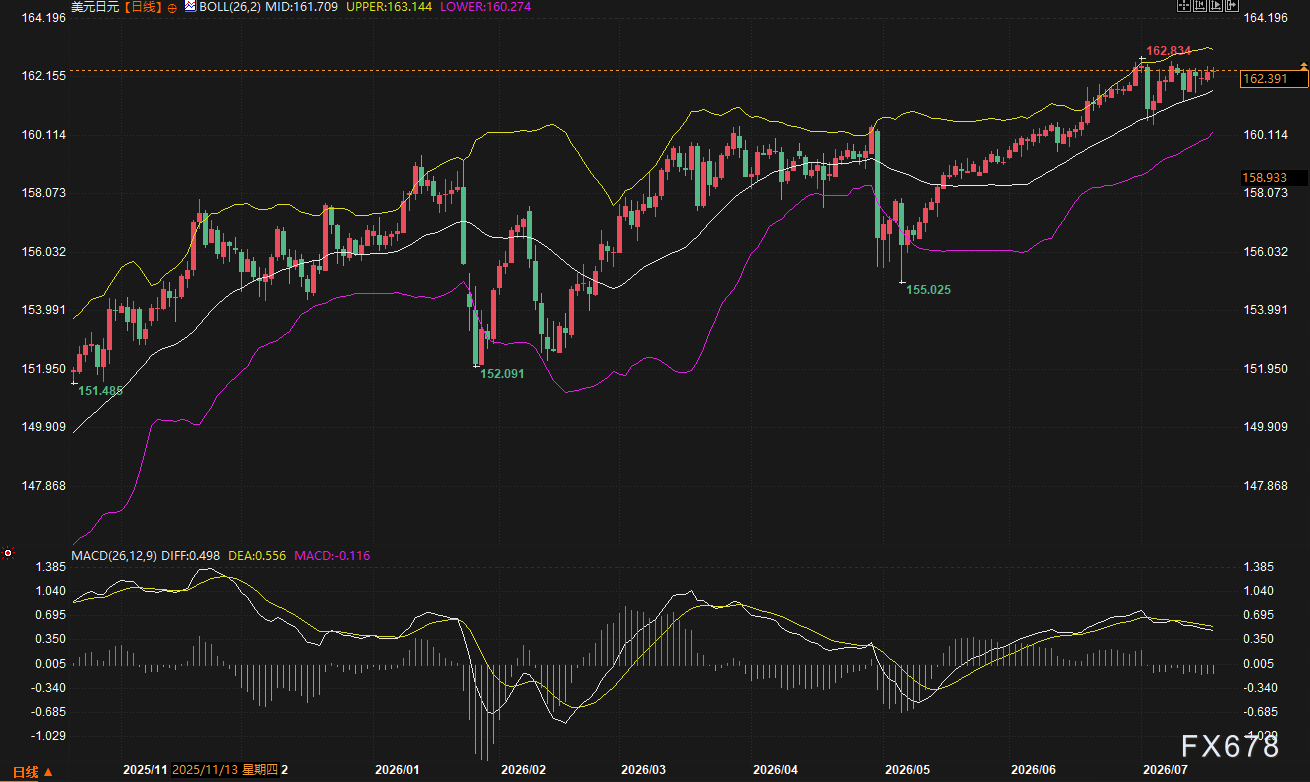Open MACD(26,12,9) indicator settings label
The width and height of the screenshot is (1310, 782).
coord(113,555)
